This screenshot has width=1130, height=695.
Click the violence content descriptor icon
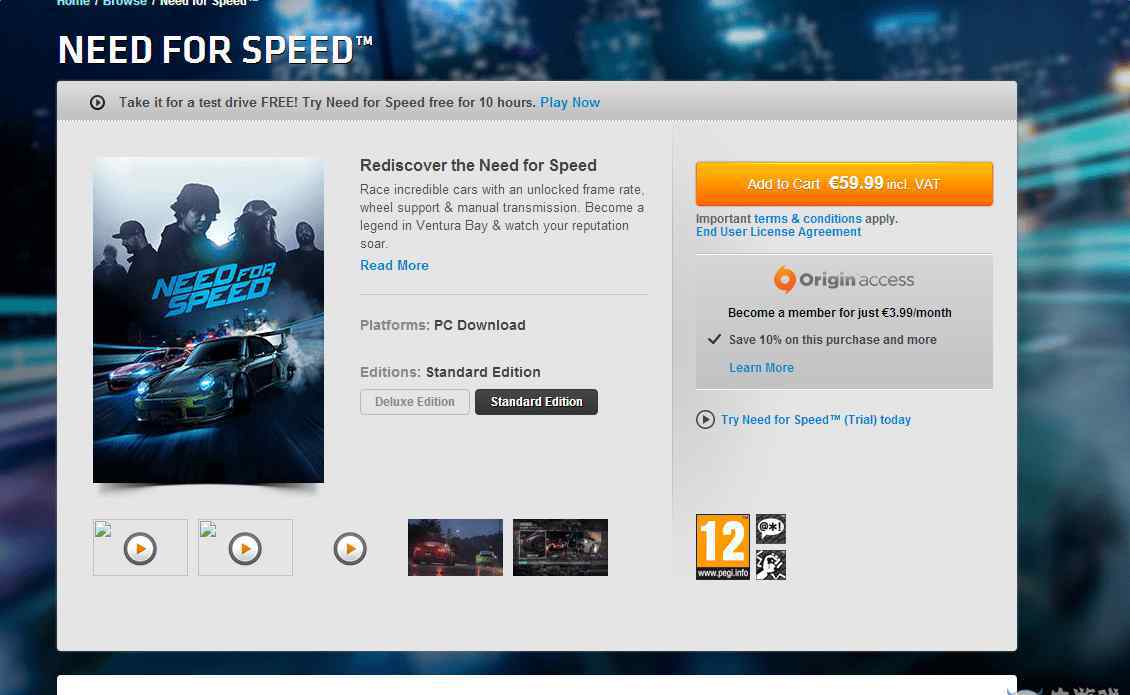(x=770, y=565)
